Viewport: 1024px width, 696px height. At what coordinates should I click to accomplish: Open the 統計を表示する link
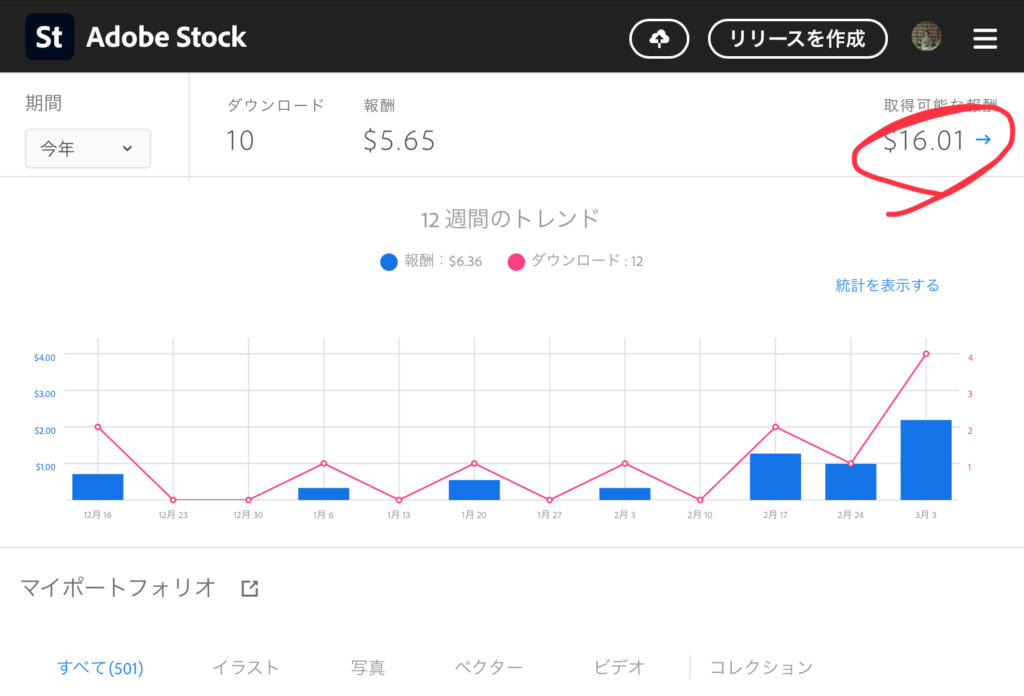(887, 285)
